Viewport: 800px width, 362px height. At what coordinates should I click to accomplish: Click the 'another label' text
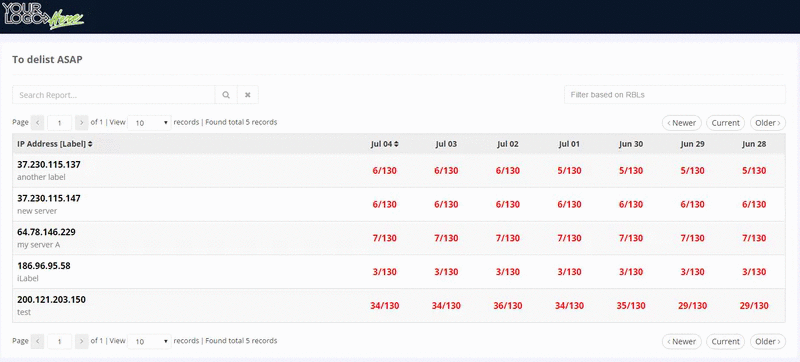point(41,177)
